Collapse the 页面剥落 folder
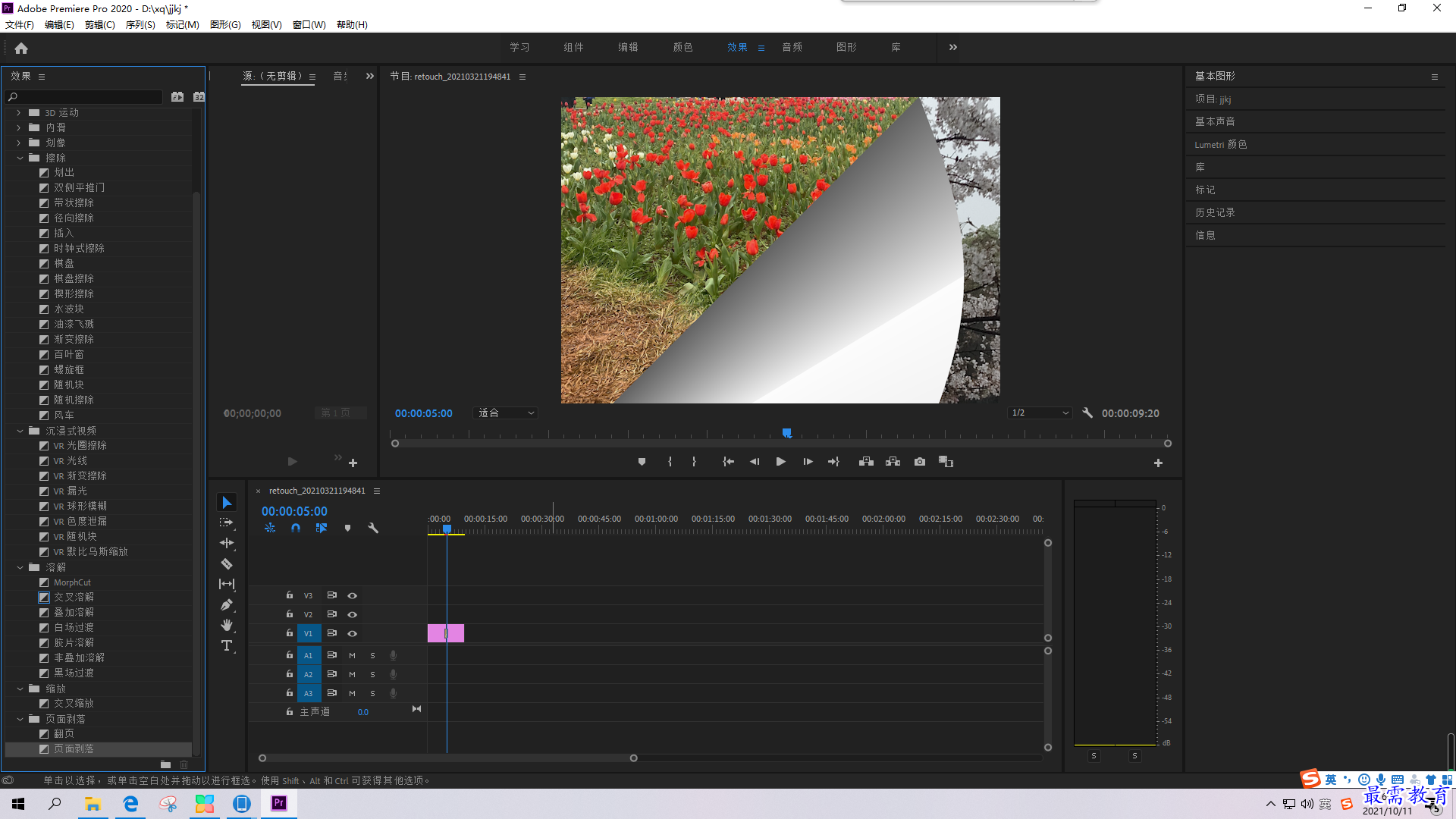 click(19, 719)
